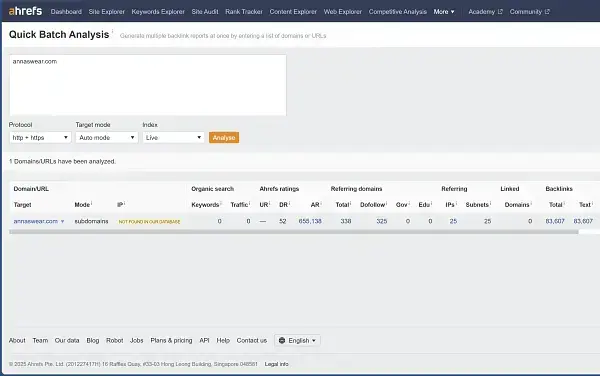Click the horizontal table scrollbar
This screenshot has width=600, height=376.
[294, 232]
